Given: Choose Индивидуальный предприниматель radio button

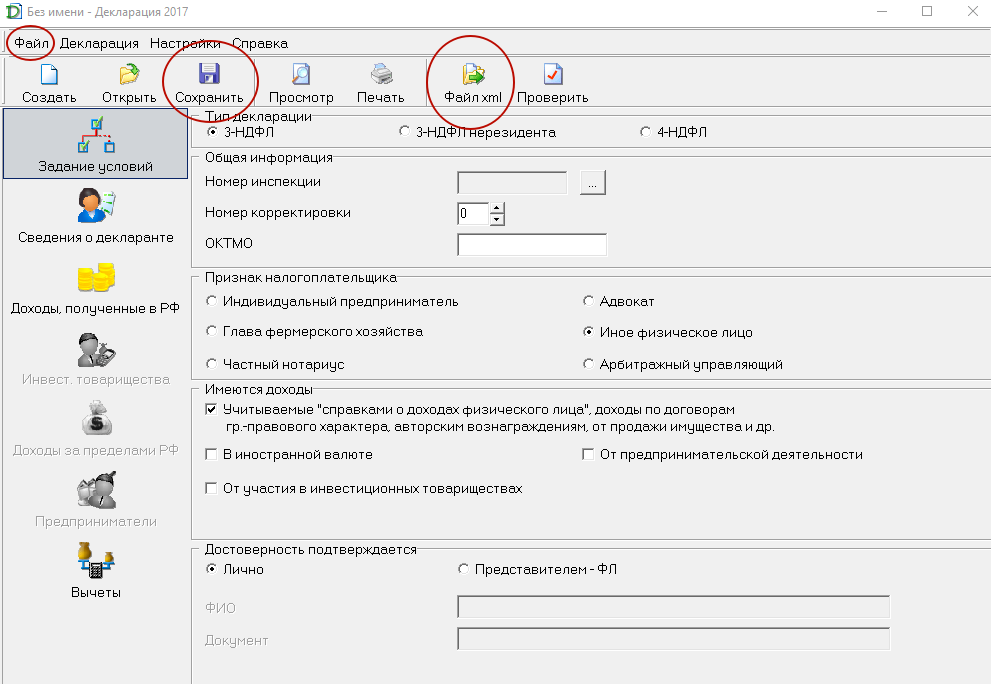Looking at the screenshot, I should [211, 302].
